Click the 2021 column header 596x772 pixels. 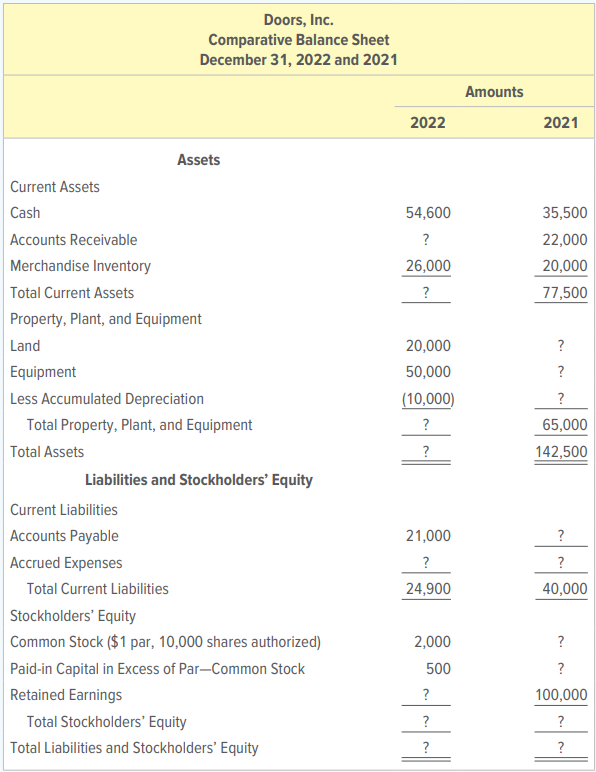[561, 123]
